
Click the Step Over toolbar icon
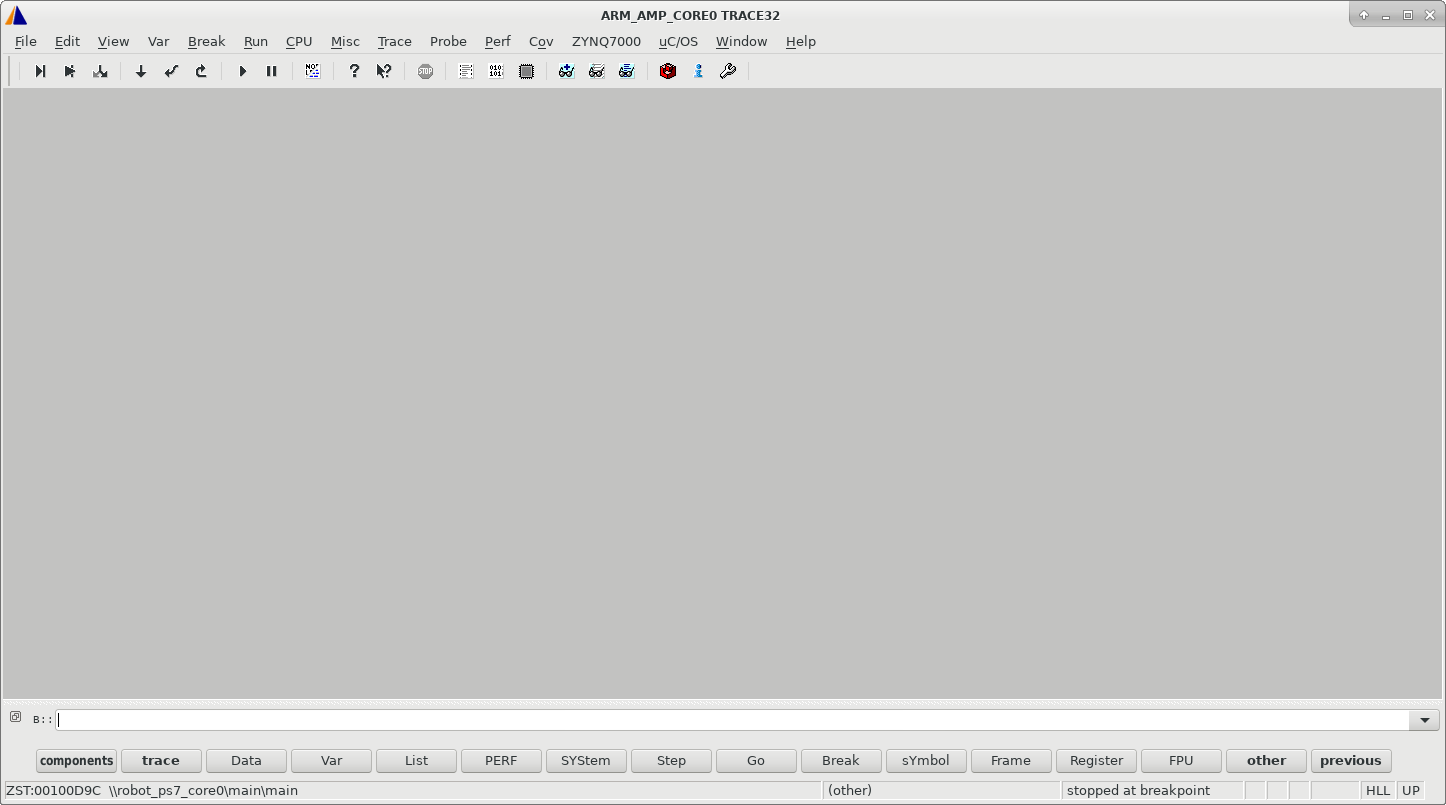click(70, 71)
